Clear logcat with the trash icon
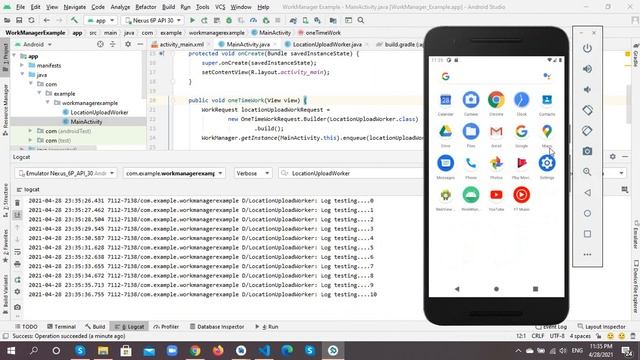Viewport: 640px width, 360px height. tap(17, 202)
